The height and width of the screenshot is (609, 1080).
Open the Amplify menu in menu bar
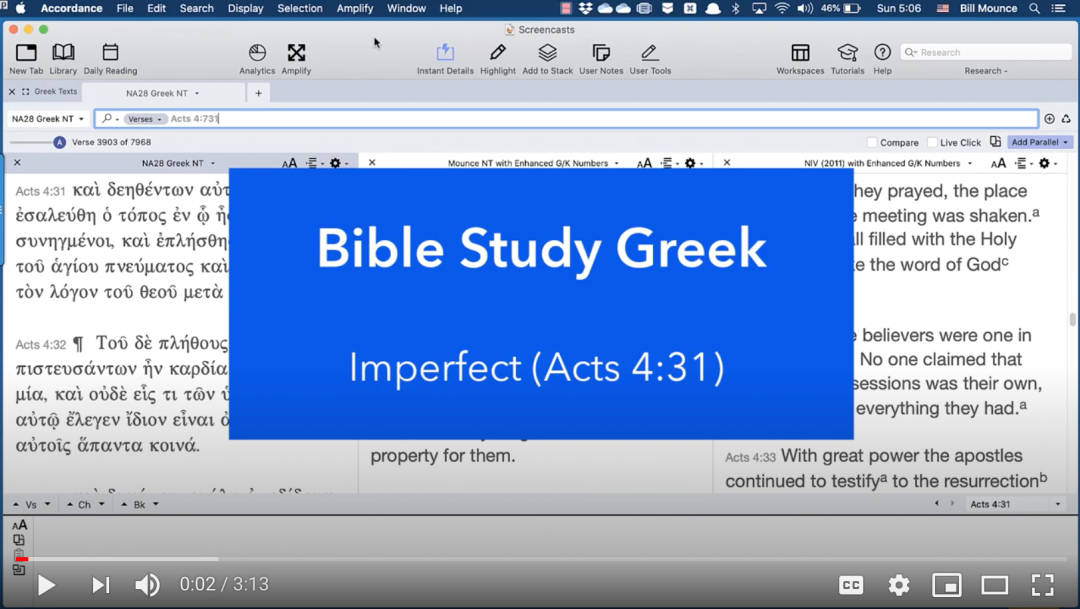[x=354, y=8]
